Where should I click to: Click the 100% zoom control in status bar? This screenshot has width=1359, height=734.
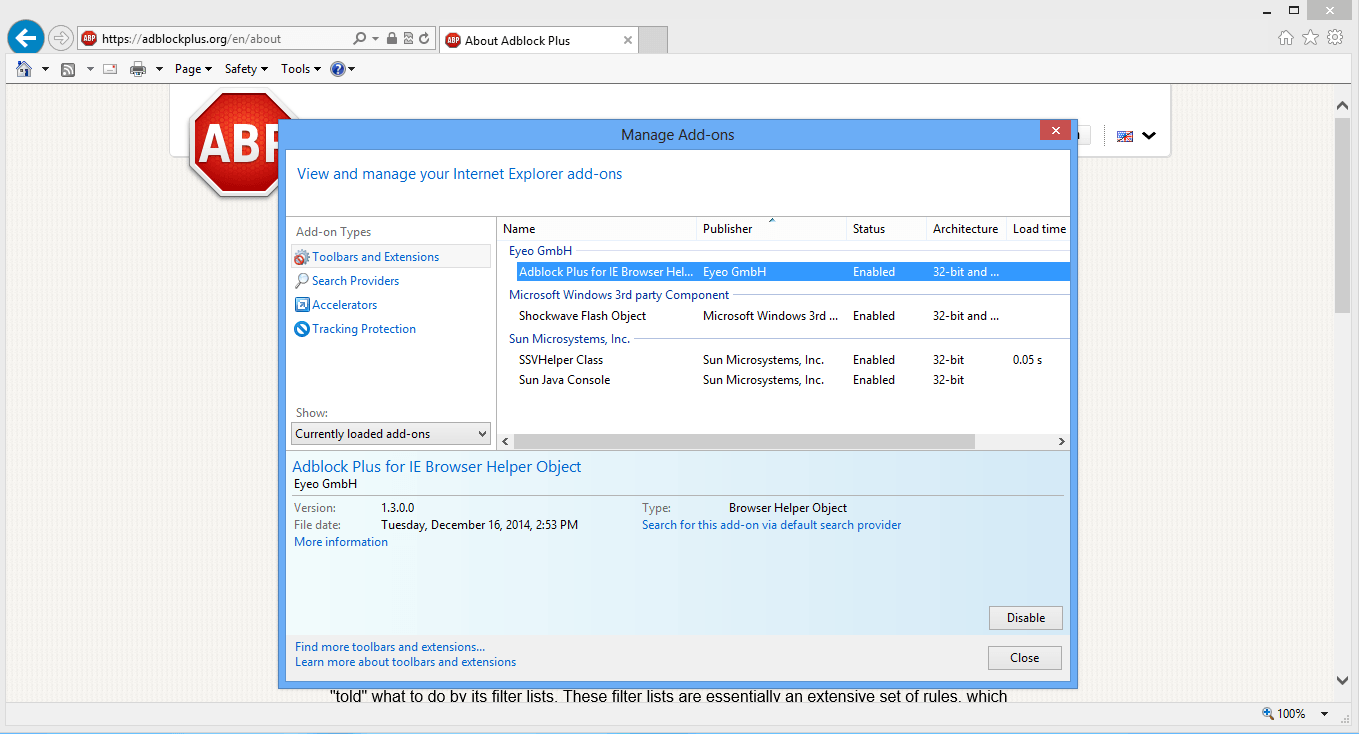coord(1289,713)
